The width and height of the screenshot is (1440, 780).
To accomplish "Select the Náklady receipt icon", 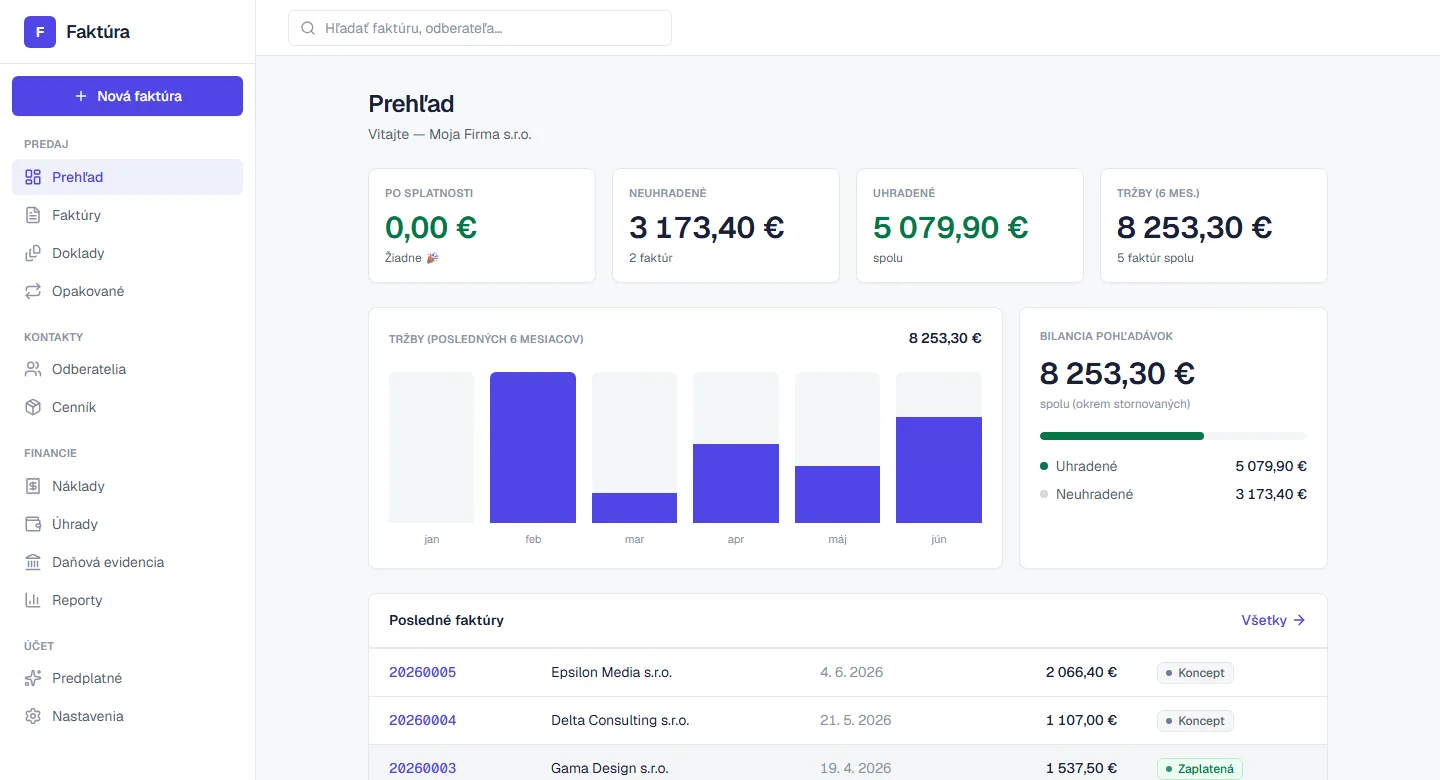I will pos(33,486).
